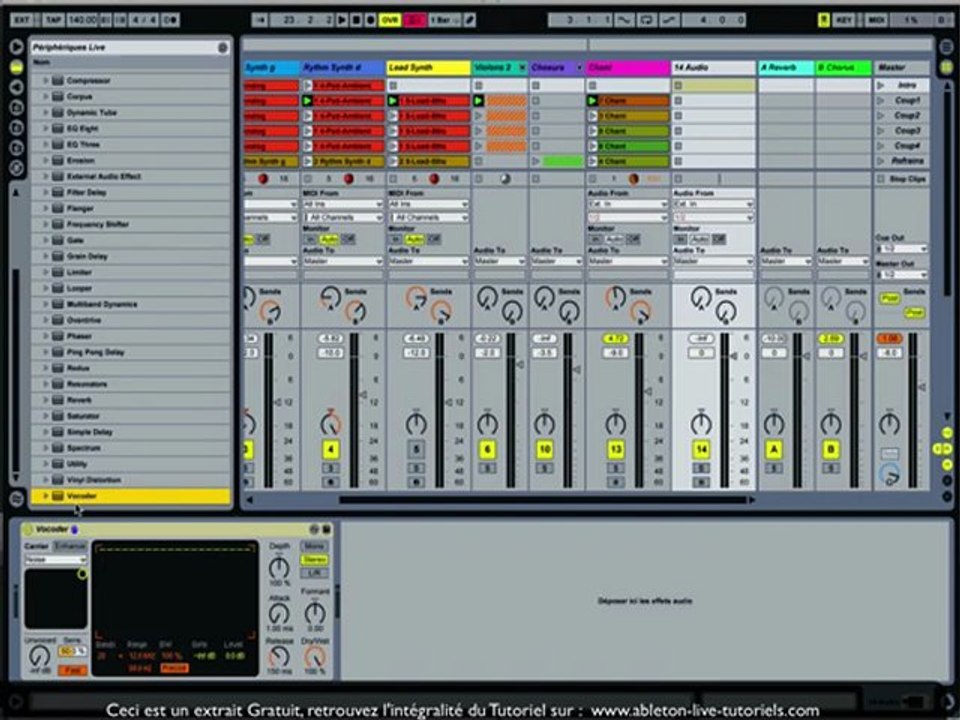Toggle track activator 14 on 14 Audio
960x720 pixels.
(x=701, y=450)
